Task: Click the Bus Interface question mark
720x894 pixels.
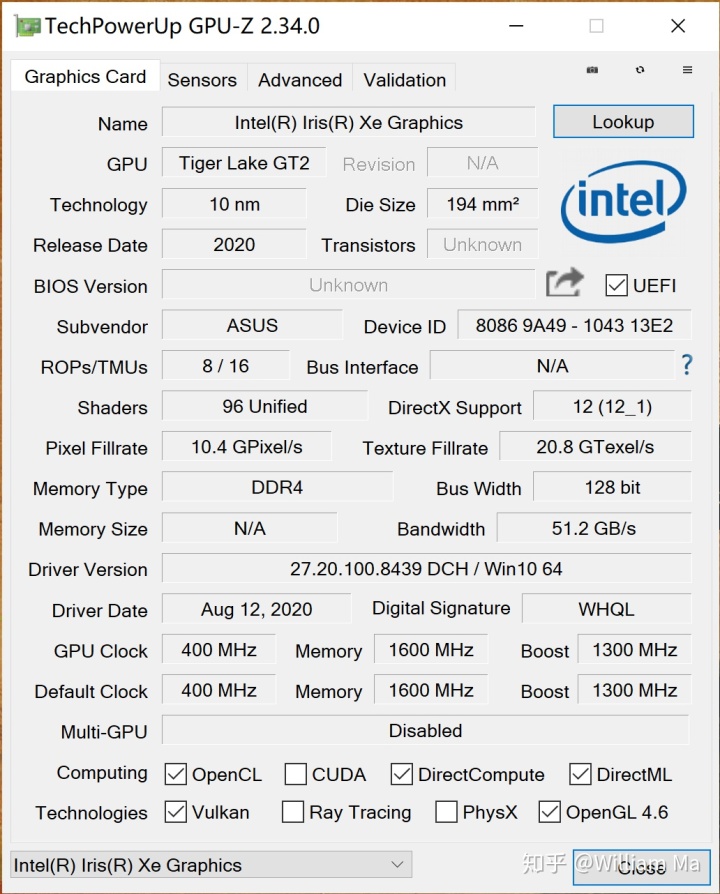Action: coord(687,365)
